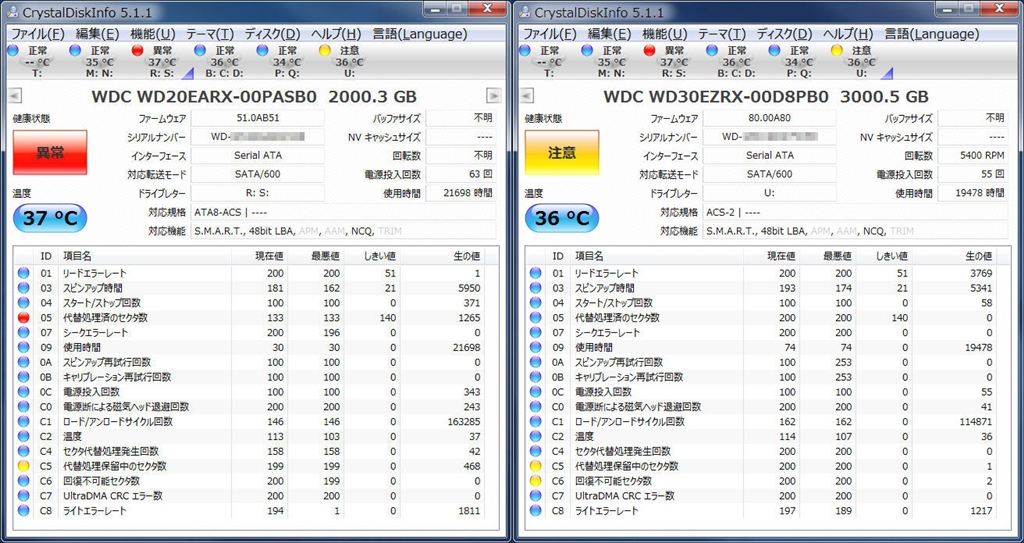Select シークエラーレート row in right window
Screen dimensions: 1024x543
pyautogui.click(x=763, y=333)
